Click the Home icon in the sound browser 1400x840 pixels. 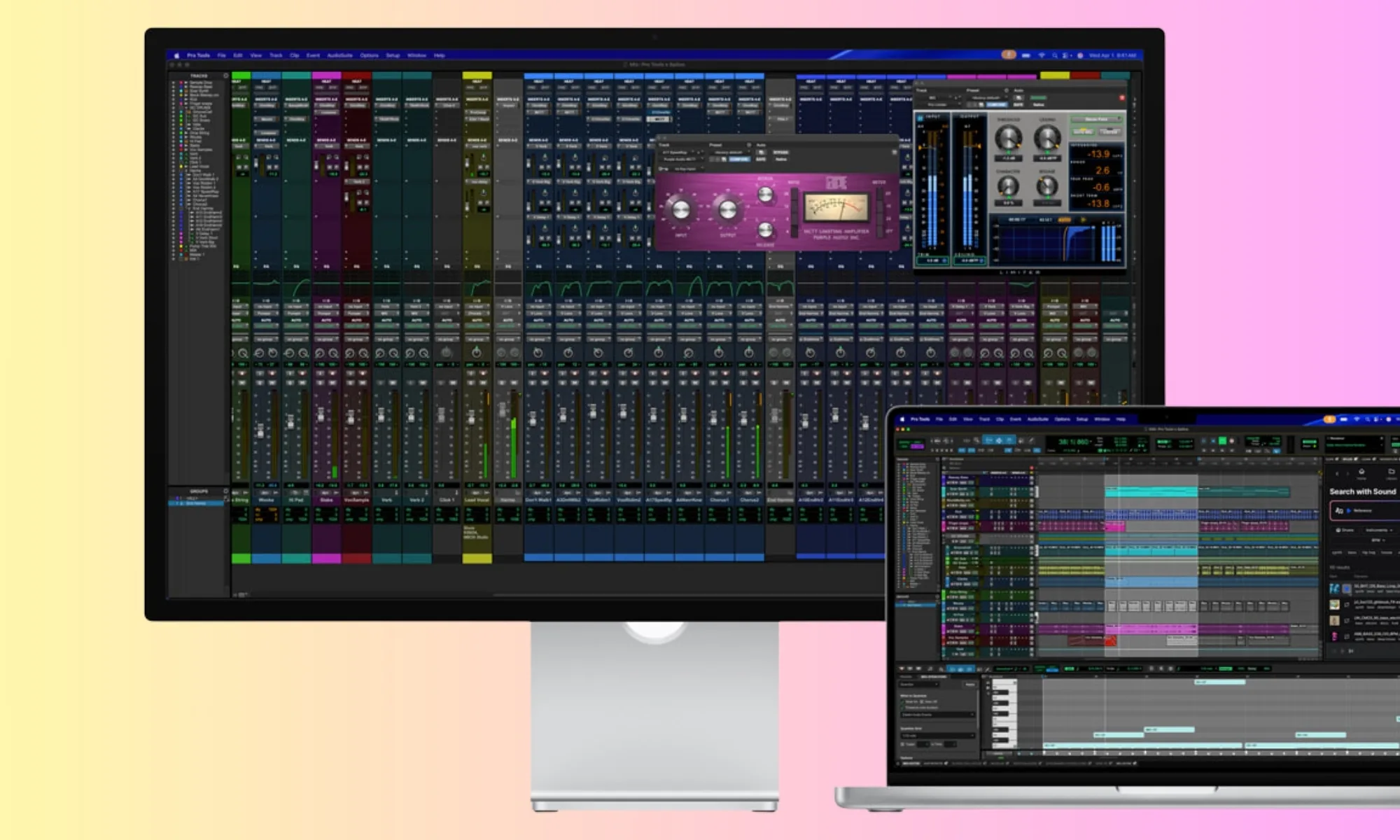pyautogui.click(x=1361, y=472)
